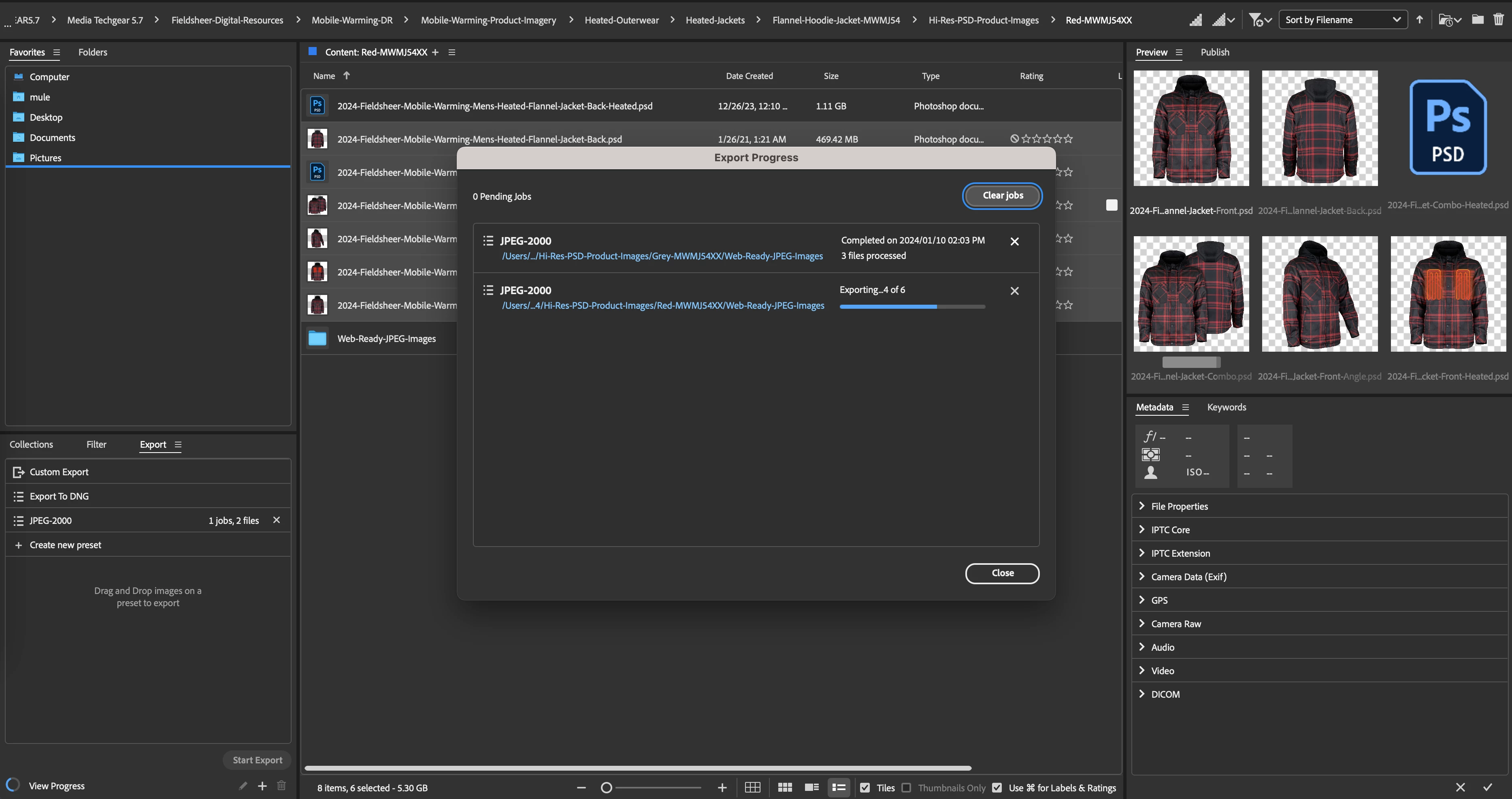
Task: Lock thumbnail grid icon
Action: point(752,787)
